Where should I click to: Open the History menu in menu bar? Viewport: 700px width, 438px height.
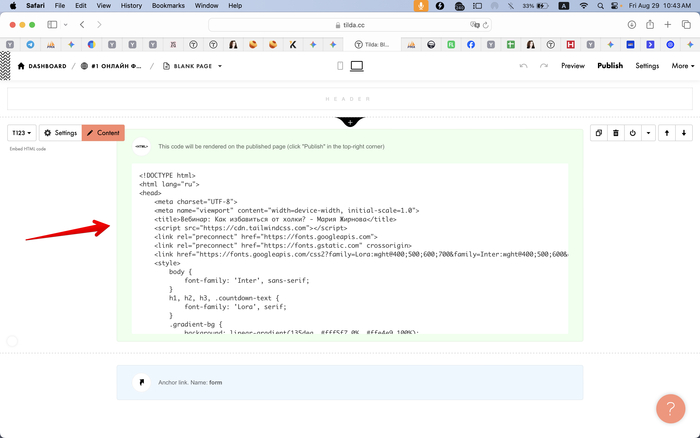click(131, 6)
